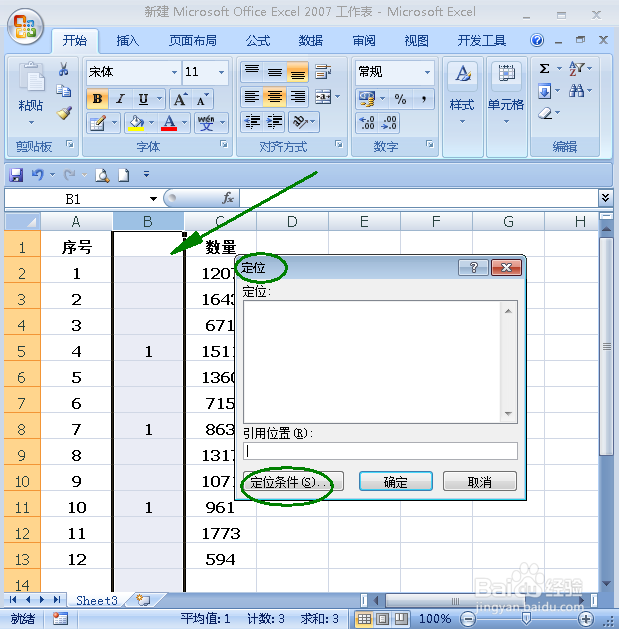Click the Cut scissors icon

63,69
